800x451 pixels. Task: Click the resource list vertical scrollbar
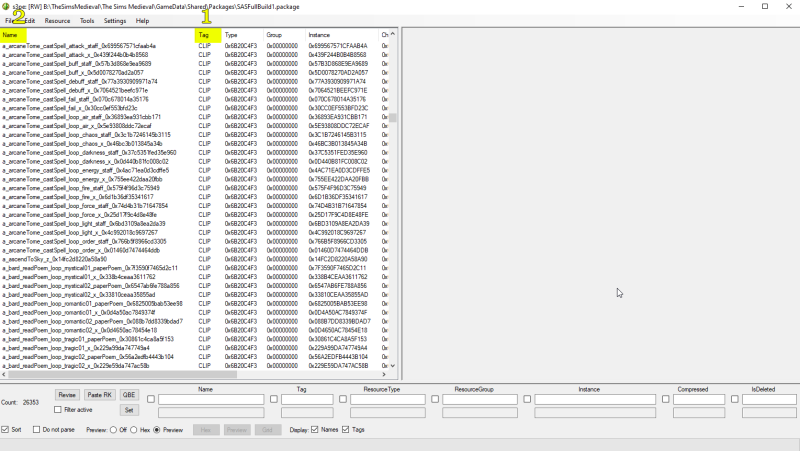[393, 200]
